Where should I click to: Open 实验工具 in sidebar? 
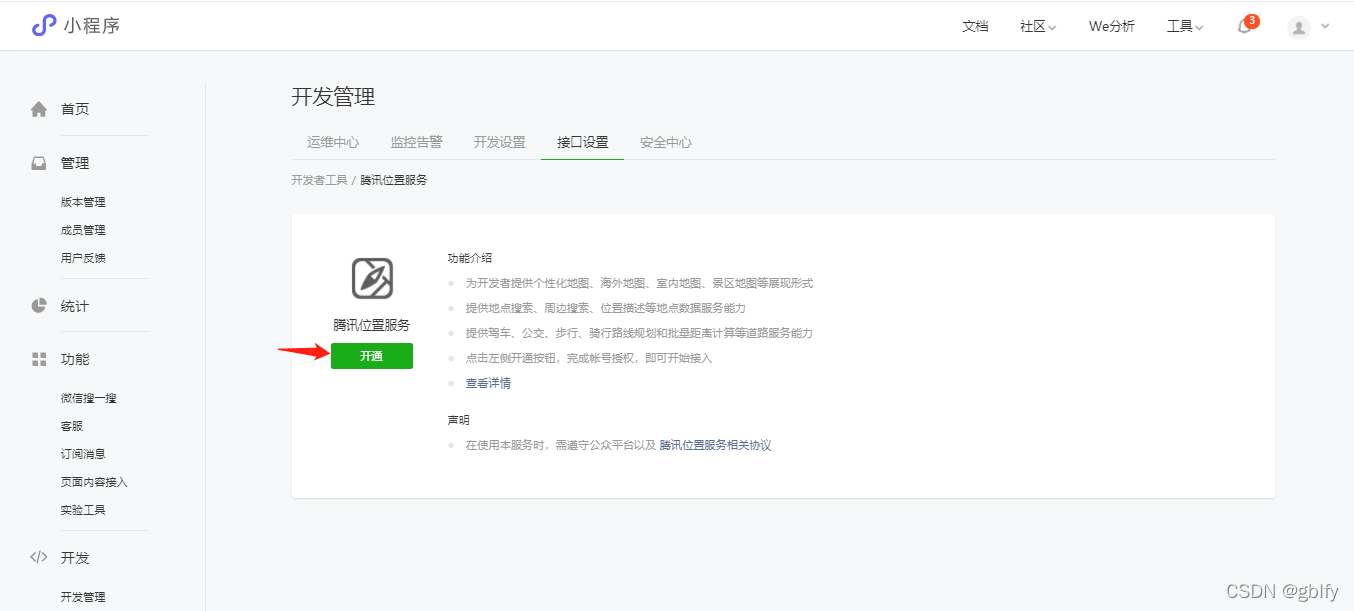[x=83, y=510]
